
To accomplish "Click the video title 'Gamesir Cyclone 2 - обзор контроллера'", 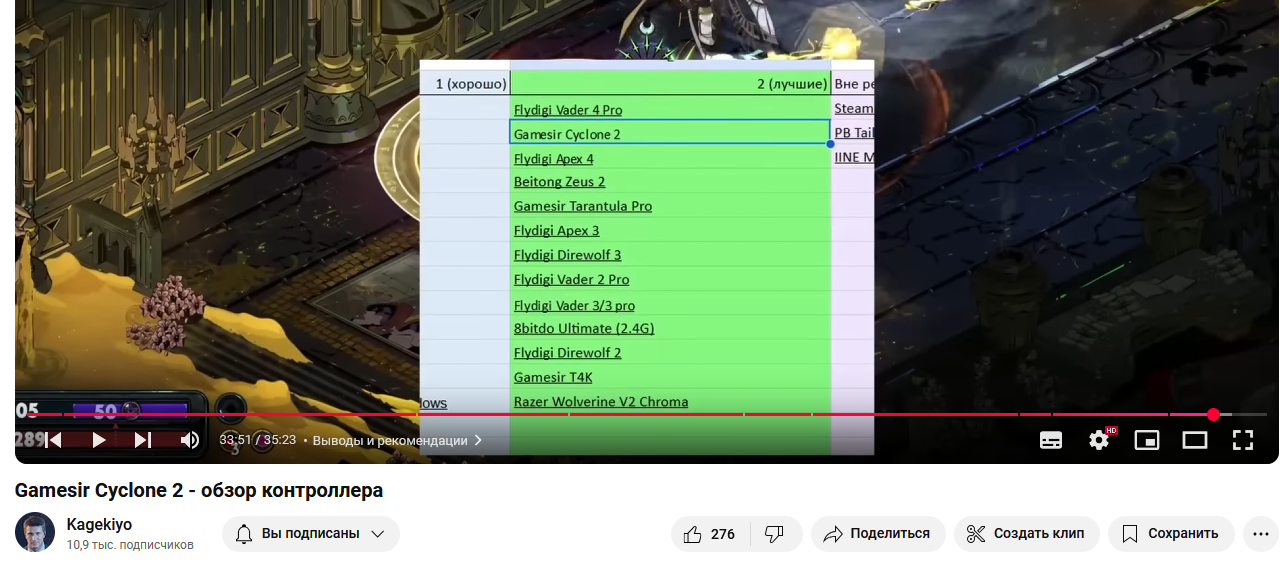I will click(x=199, y=491).
